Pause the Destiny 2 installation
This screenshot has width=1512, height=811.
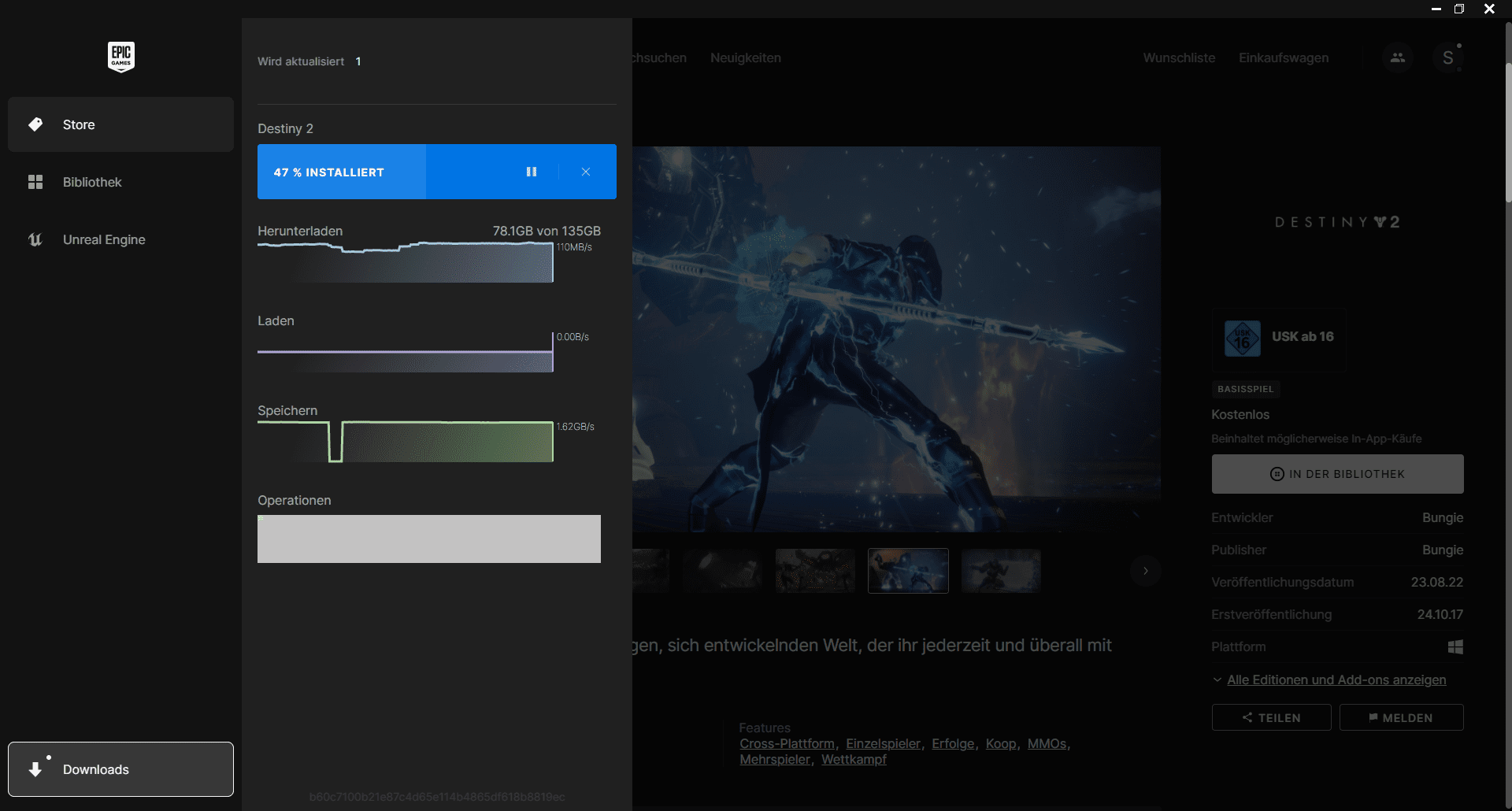[532, 172]
